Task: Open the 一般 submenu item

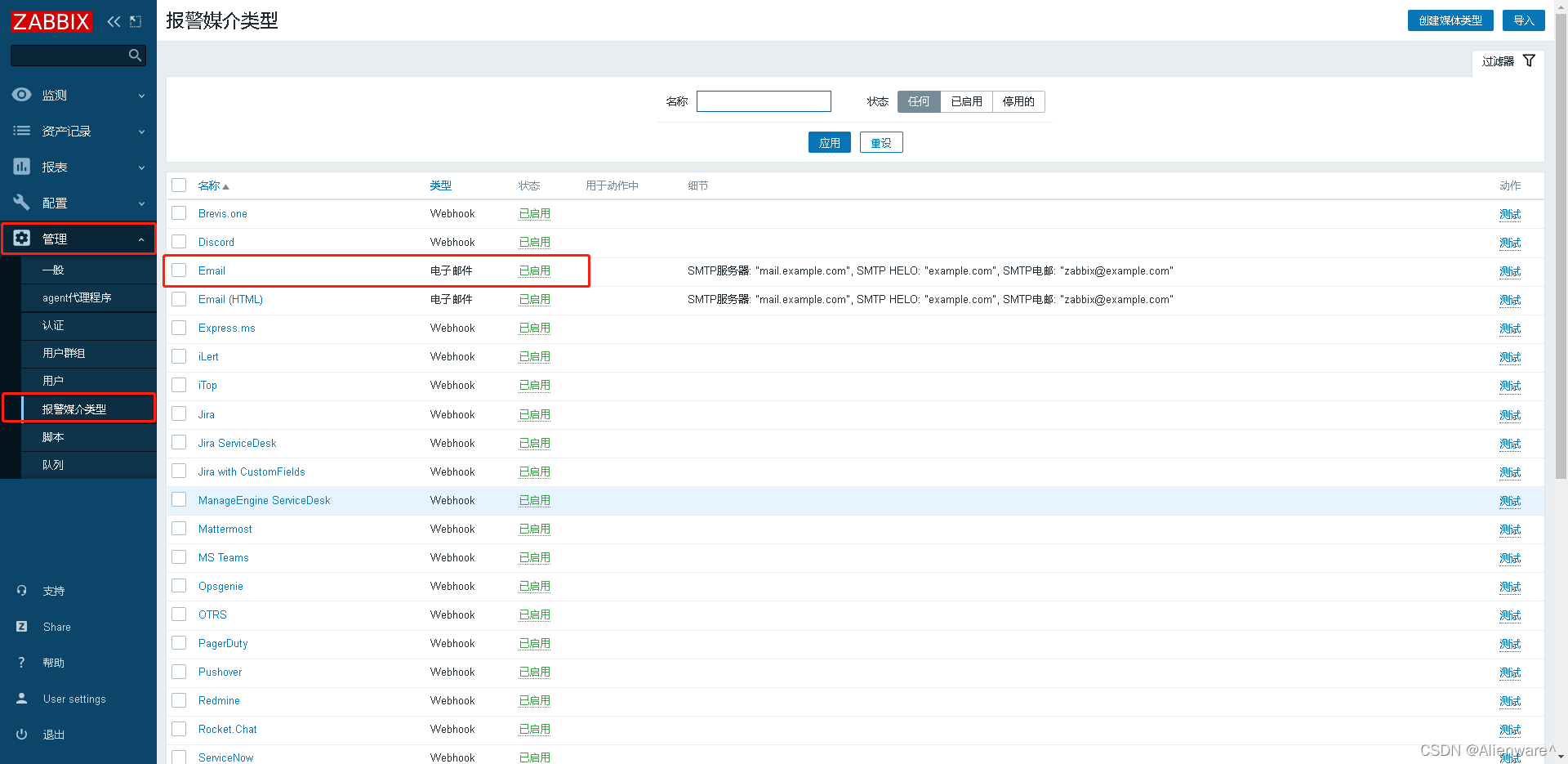Action: [88, 270]
